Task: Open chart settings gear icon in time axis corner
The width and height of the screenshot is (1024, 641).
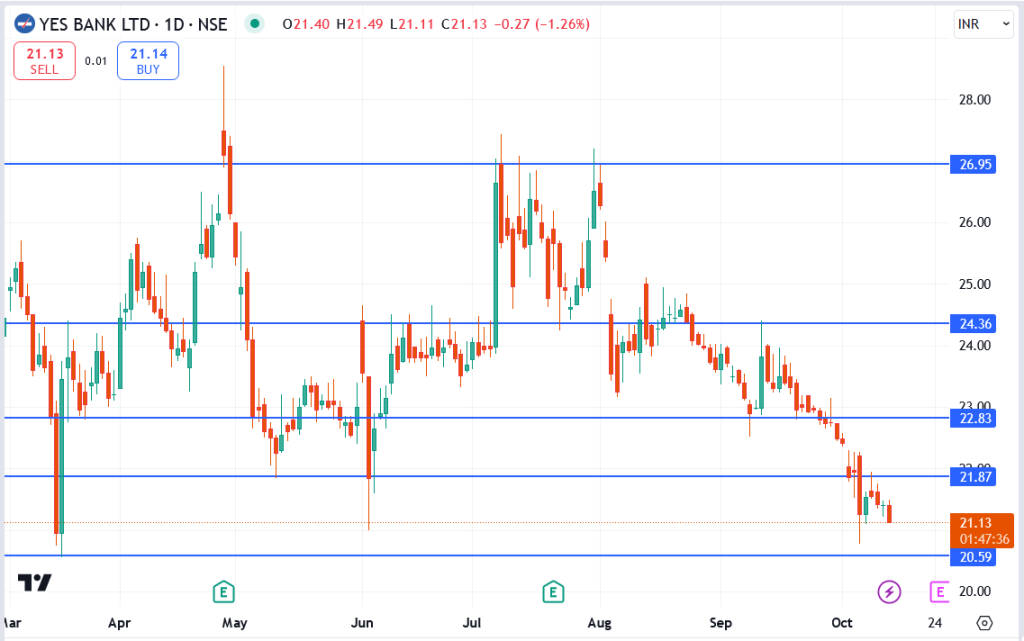Action: (x=984, y=623)
